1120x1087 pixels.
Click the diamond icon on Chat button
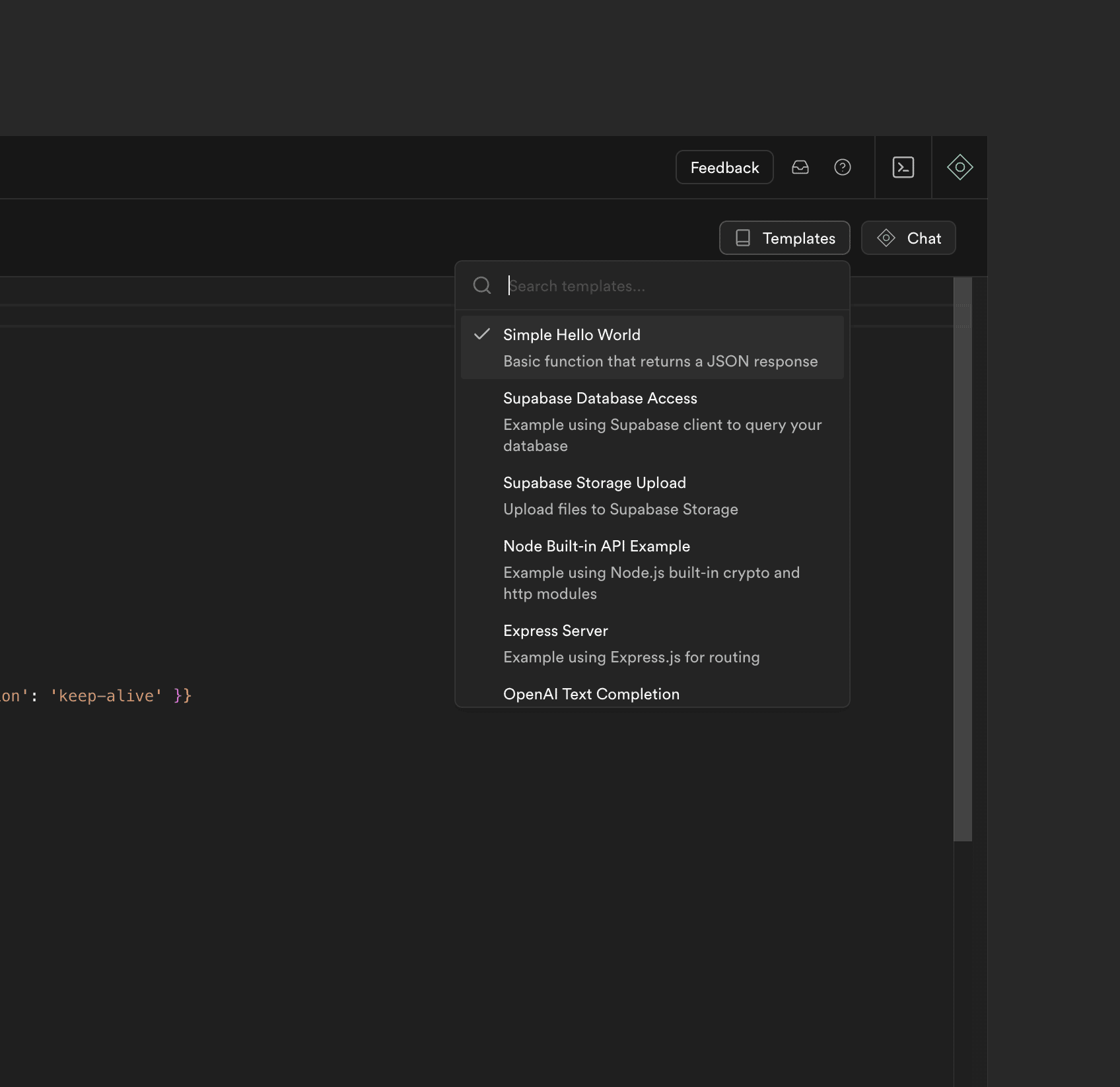pos(886,238)
